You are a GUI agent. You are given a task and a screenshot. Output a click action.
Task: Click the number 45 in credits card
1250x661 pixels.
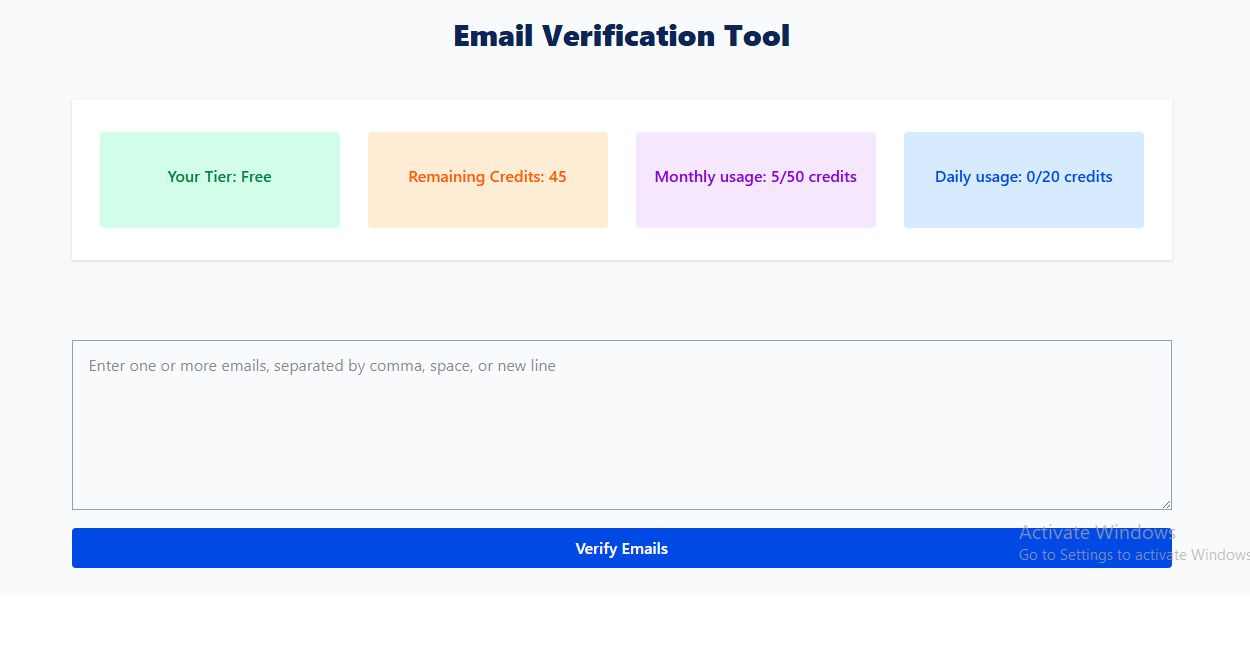pos(557,177)
